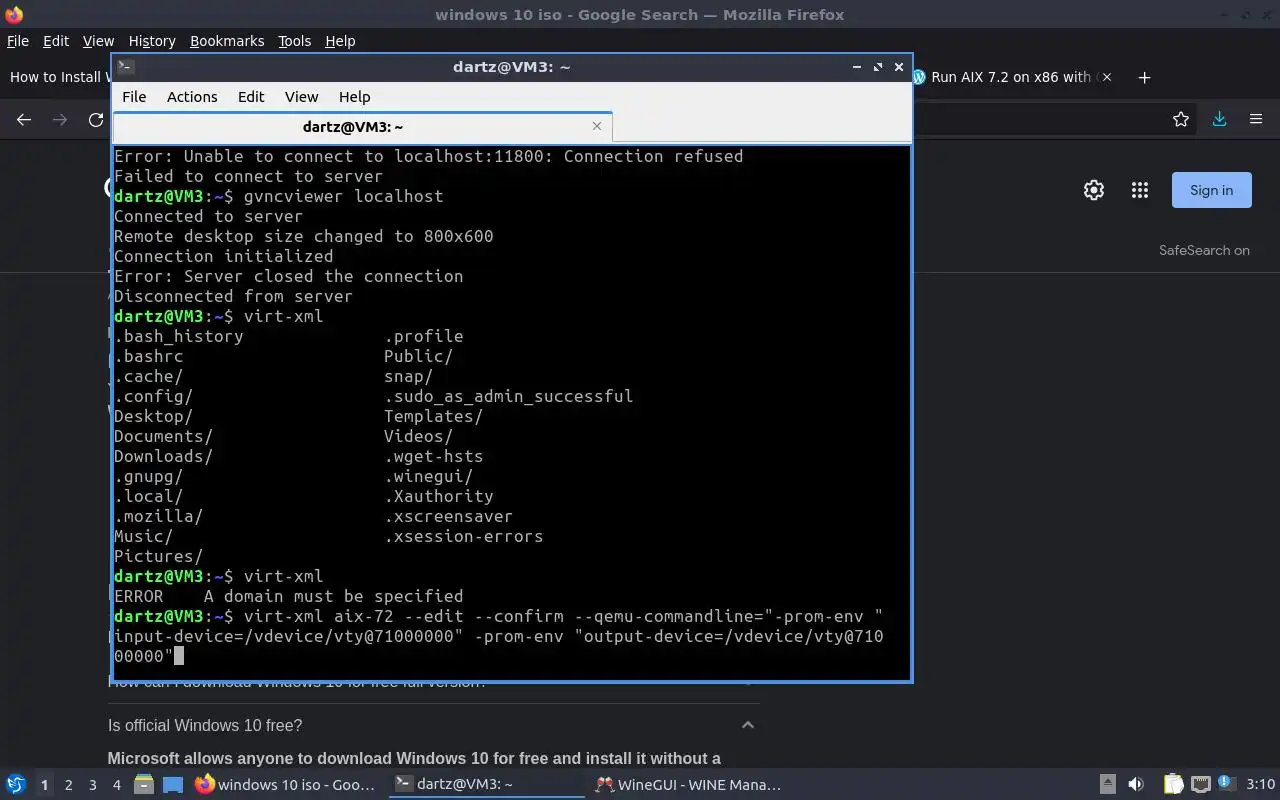The image size is (1280, 800).
Task: Select dartz@VM3 terminal taskbar entry
Action: pos(486,785)
